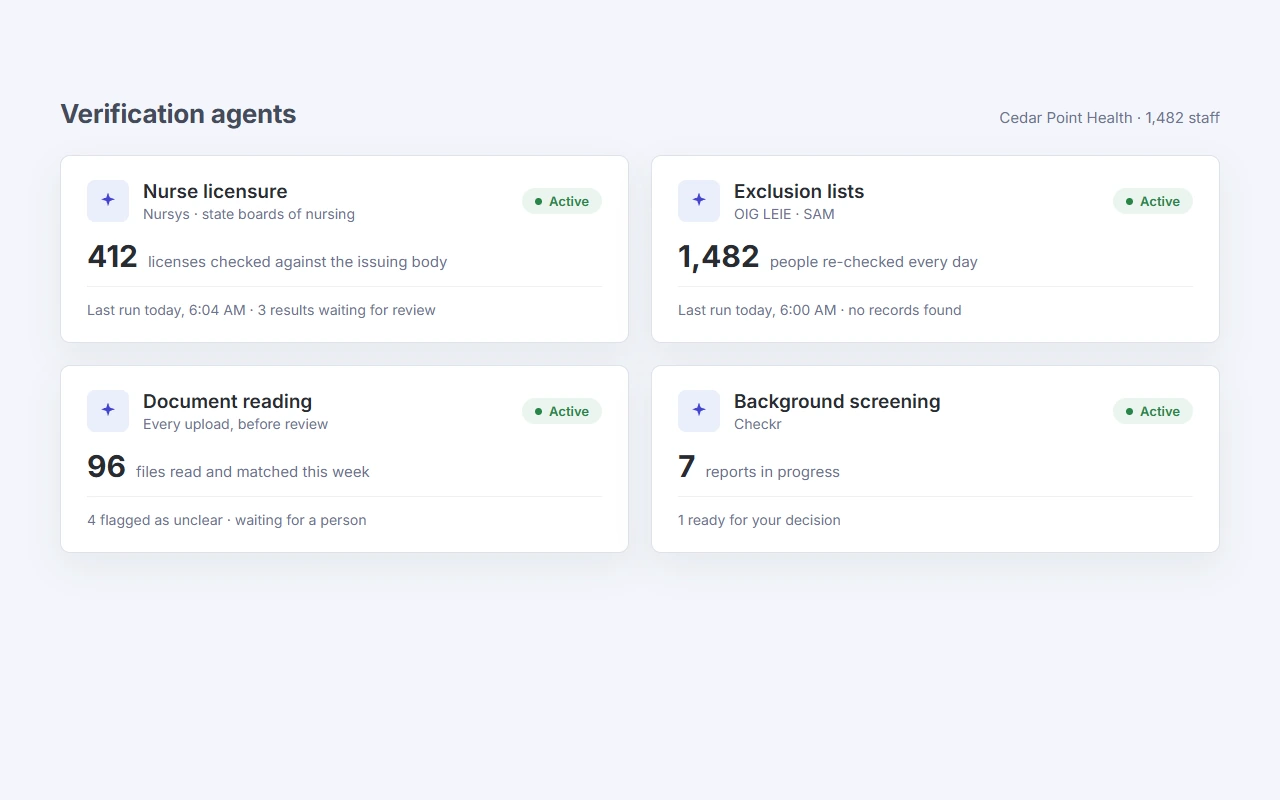Click 'Nursys · state boards of nursing' subtitle

(x=249, y=214)
